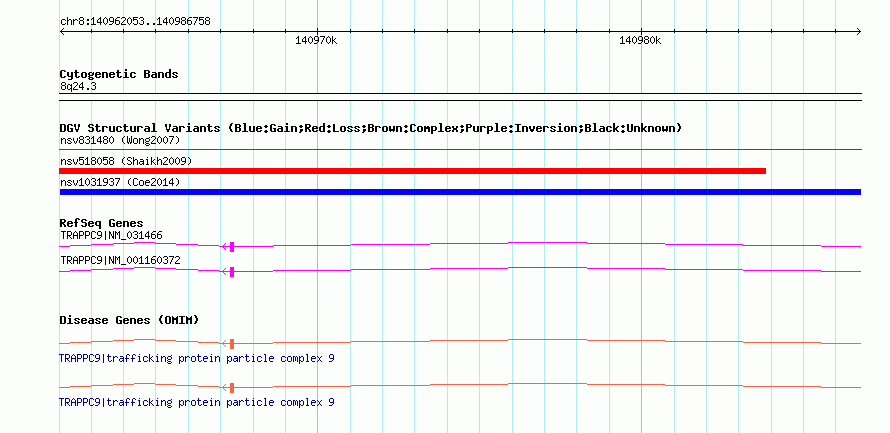Select the RefSeq Genes track heading
The height and width of the screenshot is (433, 890).
tap(102, 223)
